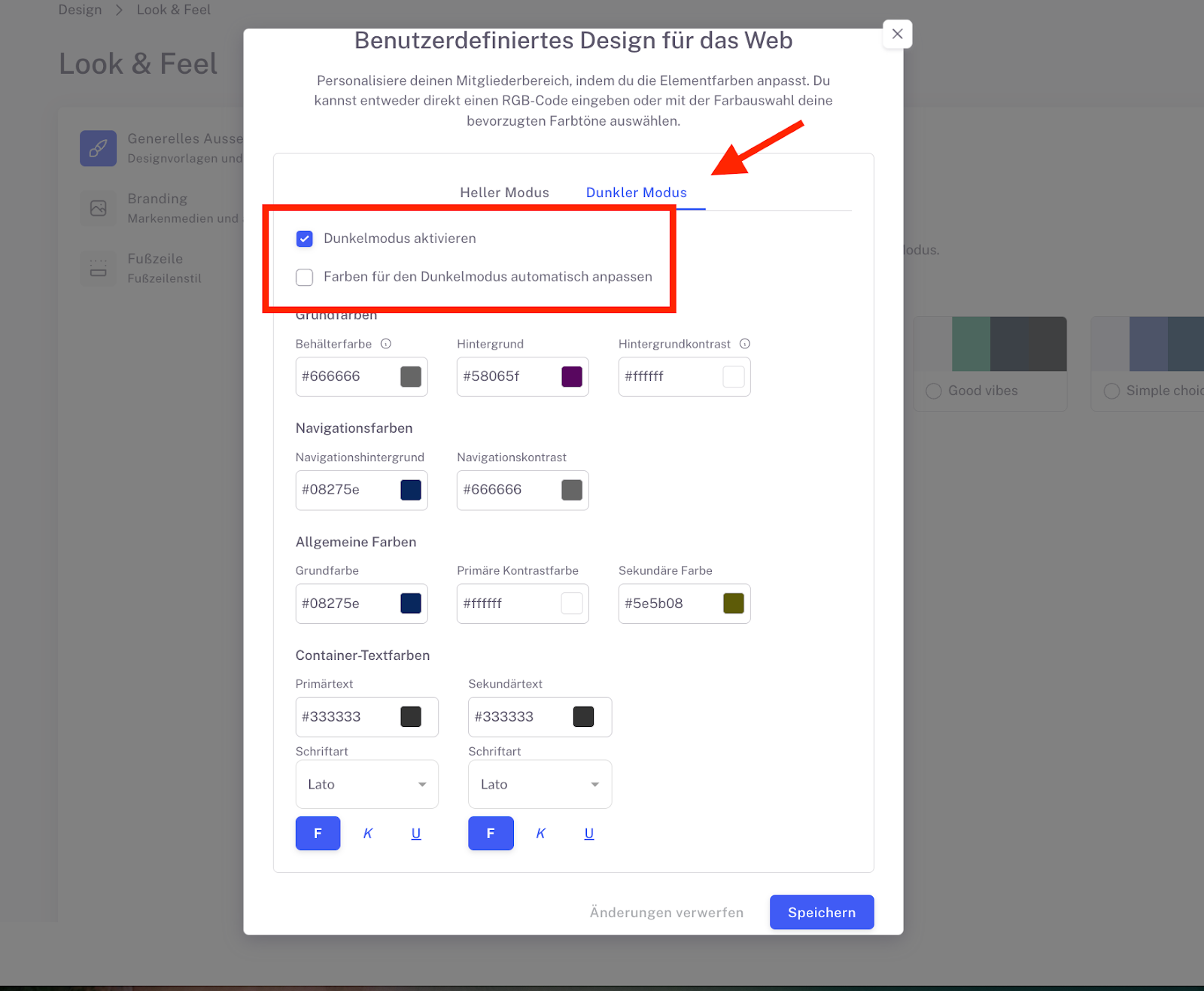Switch to Dunkler Modus tab

[x=637, y=193]
